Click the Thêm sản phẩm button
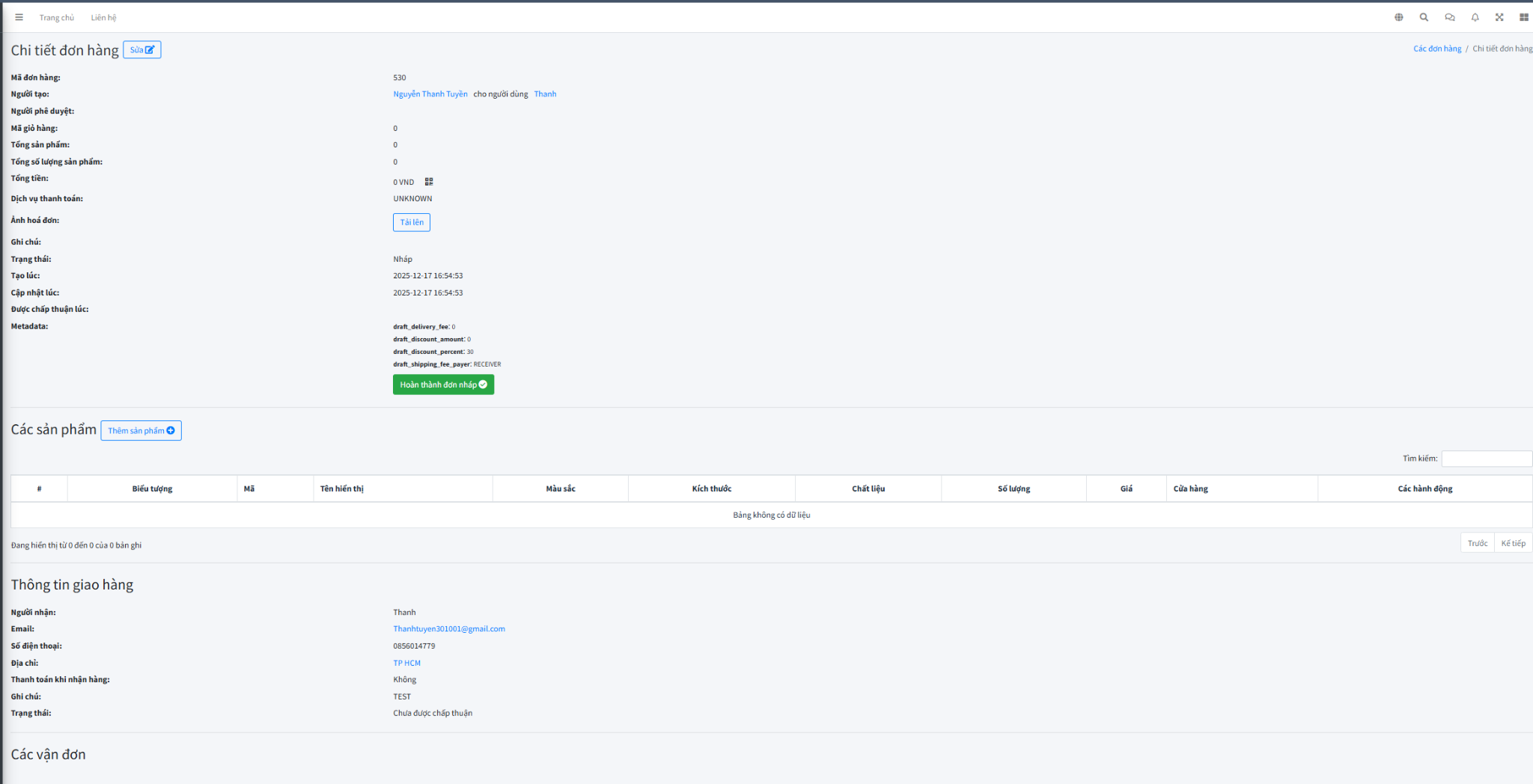 point(141,431)
